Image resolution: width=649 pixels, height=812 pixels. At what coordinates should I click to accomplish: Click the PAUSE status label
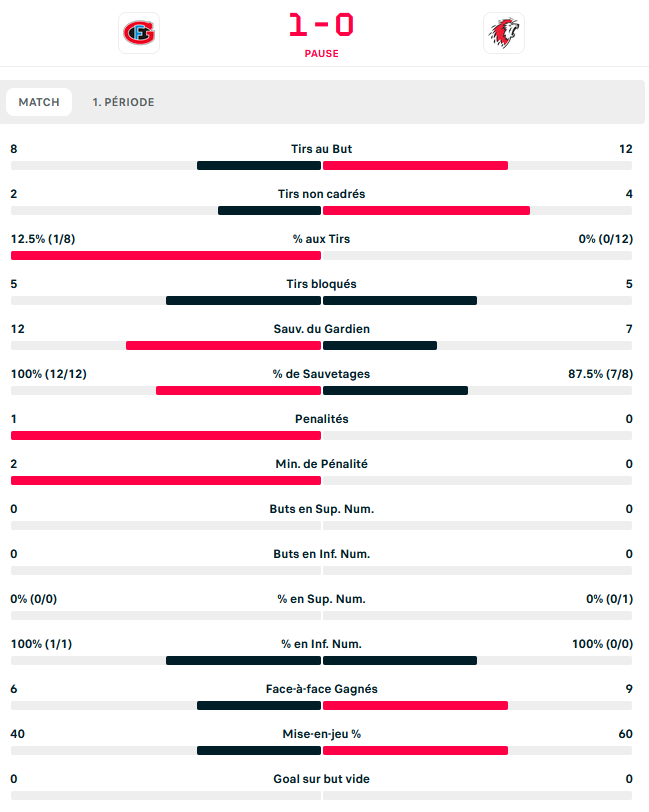[x=321, y=54]
